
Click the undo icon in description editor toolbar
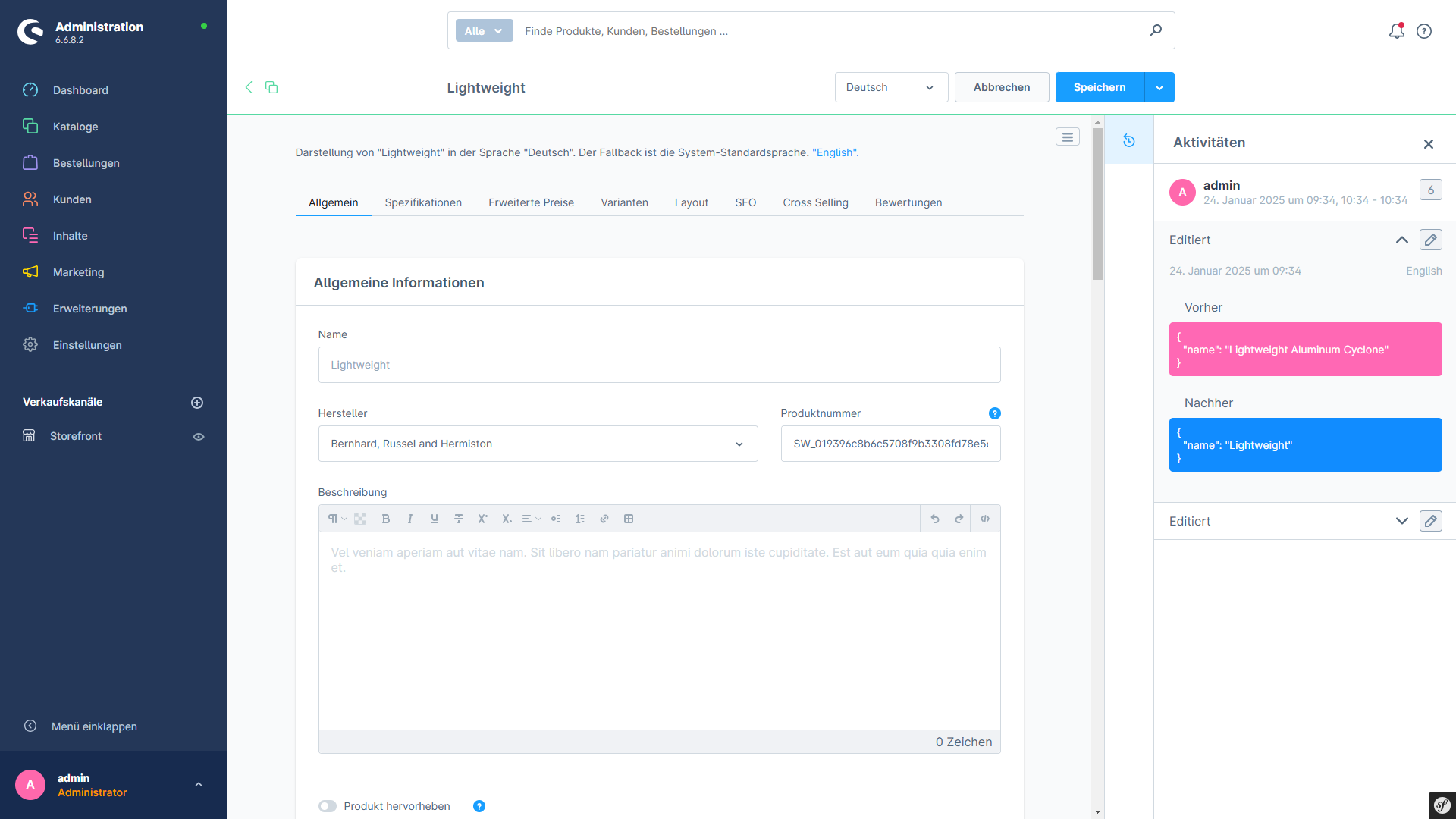pos(934,518)
